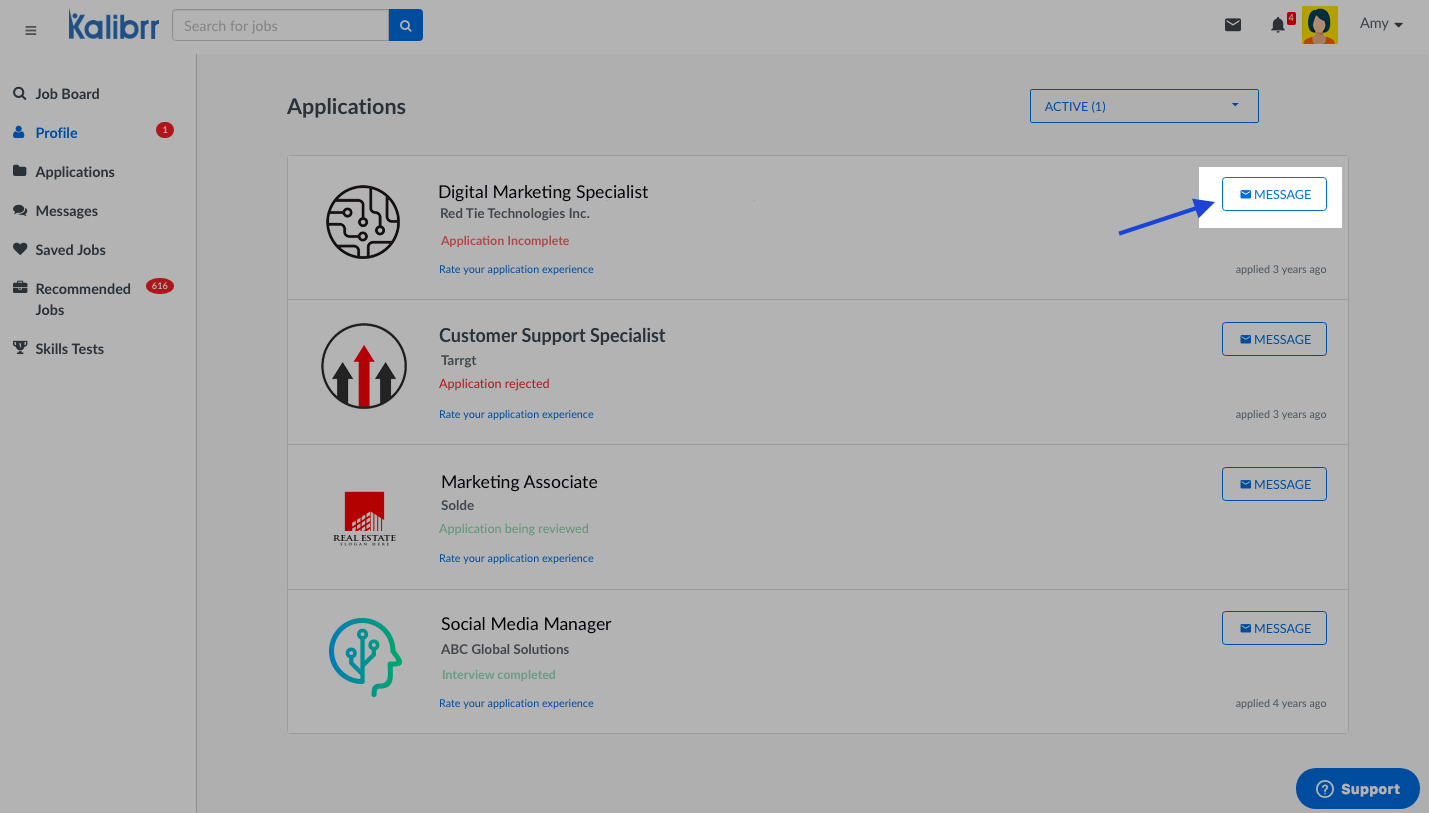Click the search magnifier button

click(406, 26)
